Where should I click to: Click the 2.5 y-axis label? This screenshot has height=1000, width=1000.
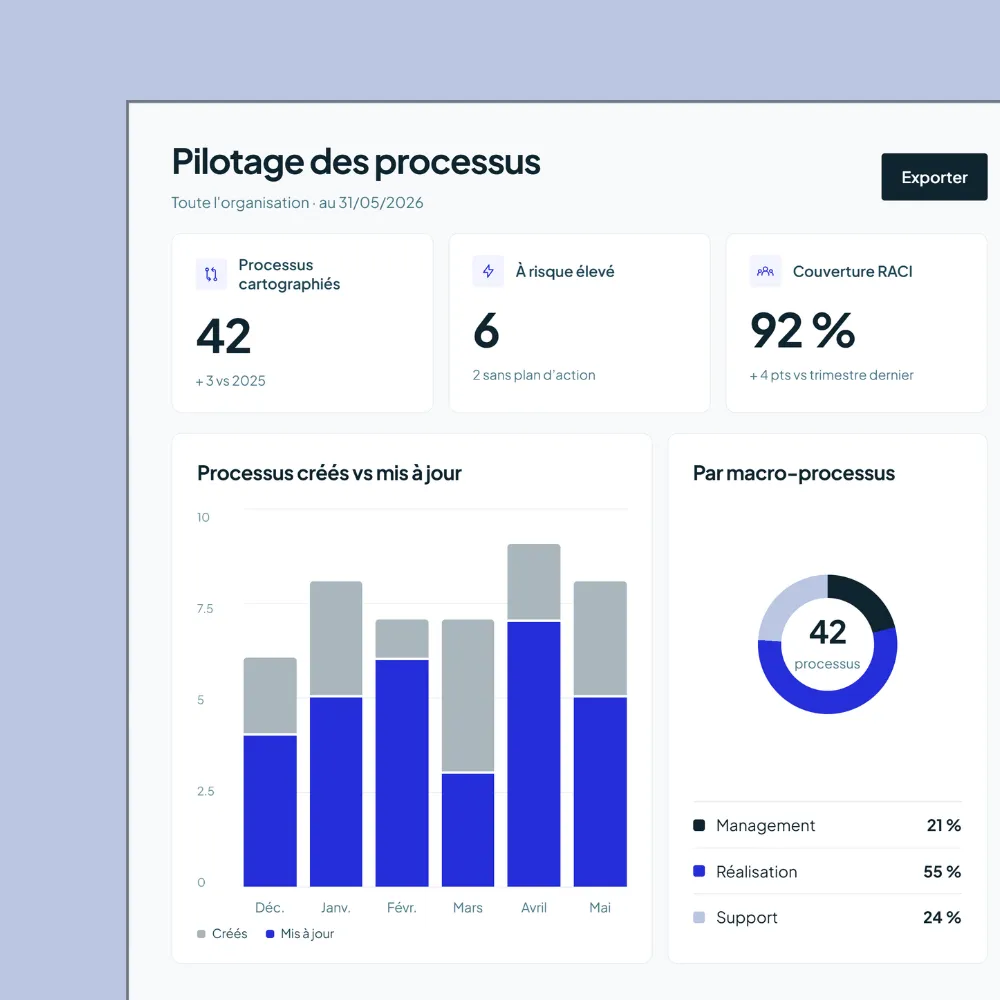(x=205, y=791)
